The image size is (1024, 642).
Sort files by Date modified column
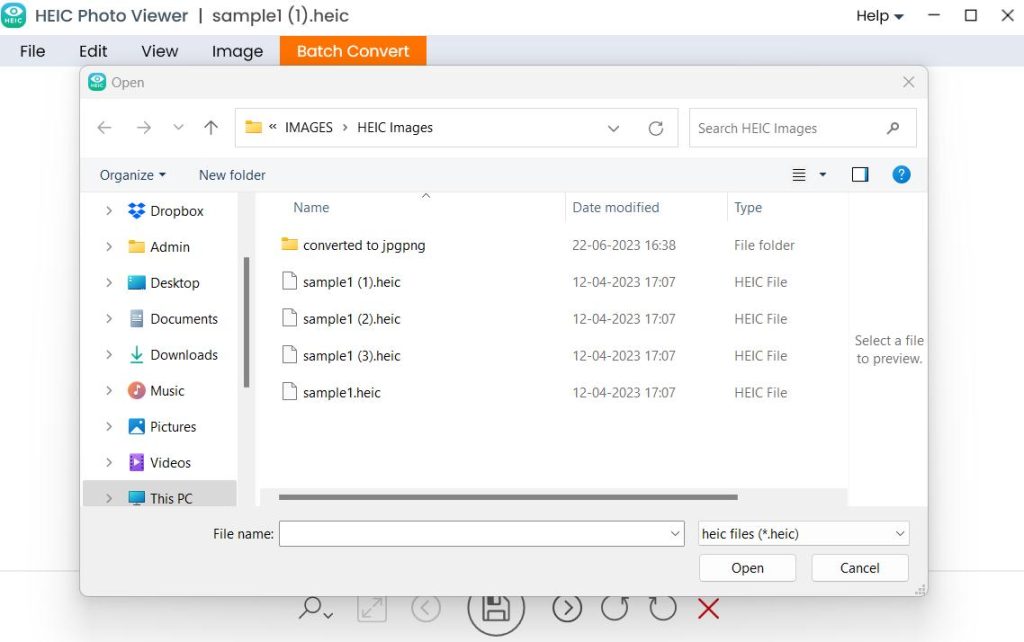pyautogui.click(x=615, y=208)
